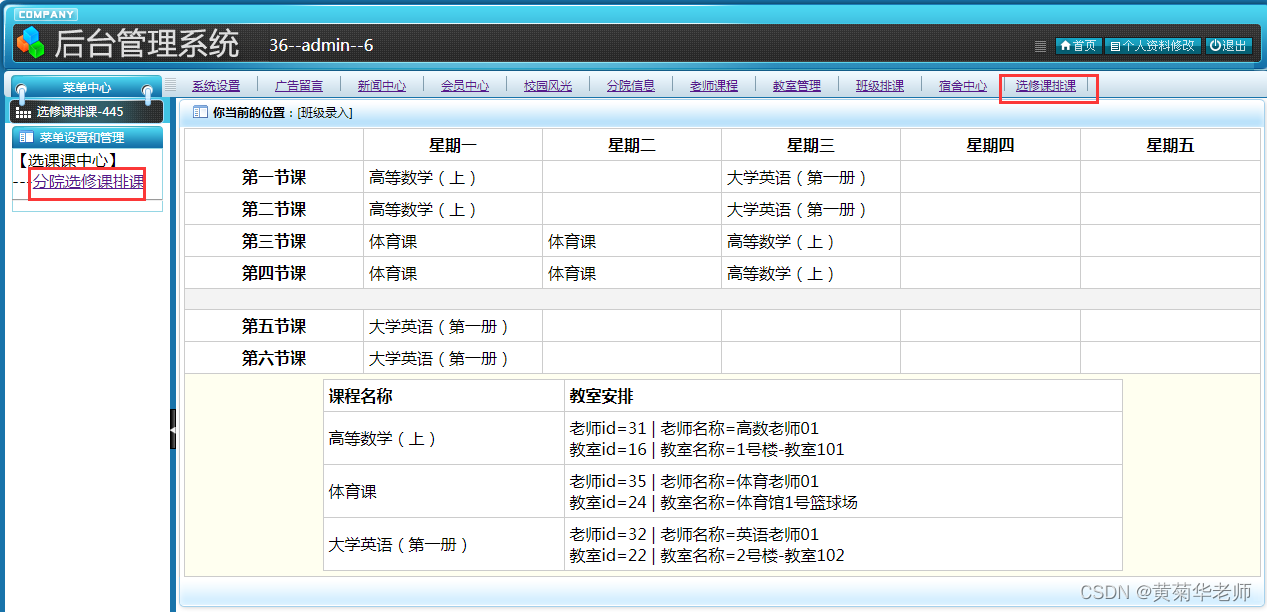Click the panel icon on 菜单设置和管理 header

click(x=26, y=137)
